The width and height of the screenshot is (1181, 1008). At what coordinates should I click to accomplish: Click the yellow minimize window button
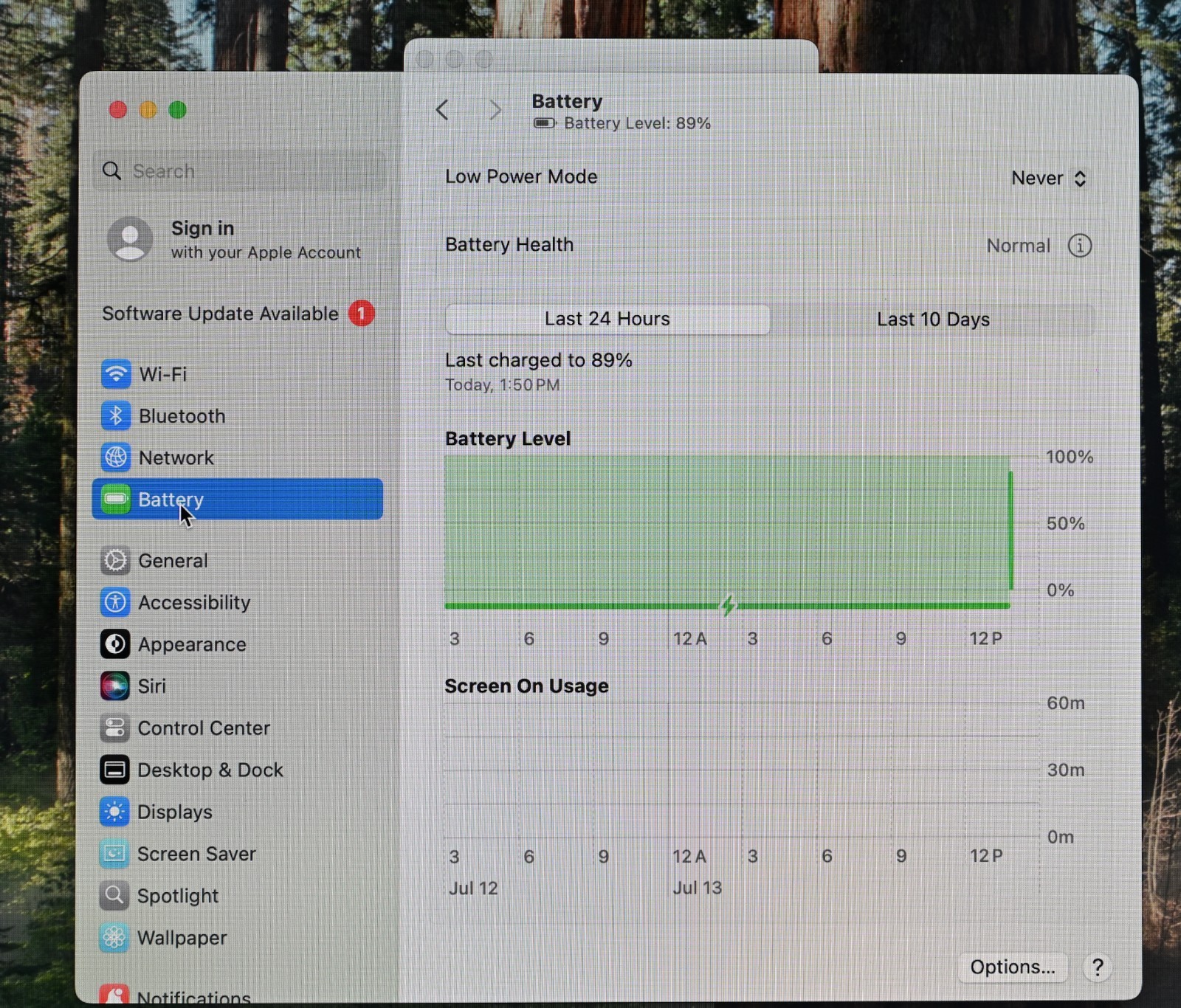[x=148, y=110]
